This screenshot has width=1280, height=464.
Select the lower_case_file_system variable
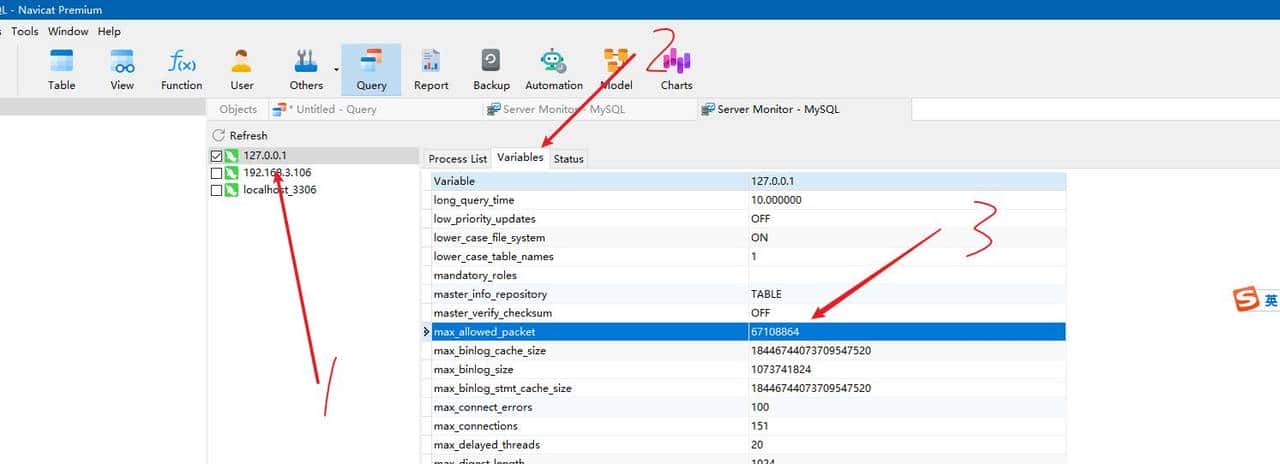(x=589, y=238)
